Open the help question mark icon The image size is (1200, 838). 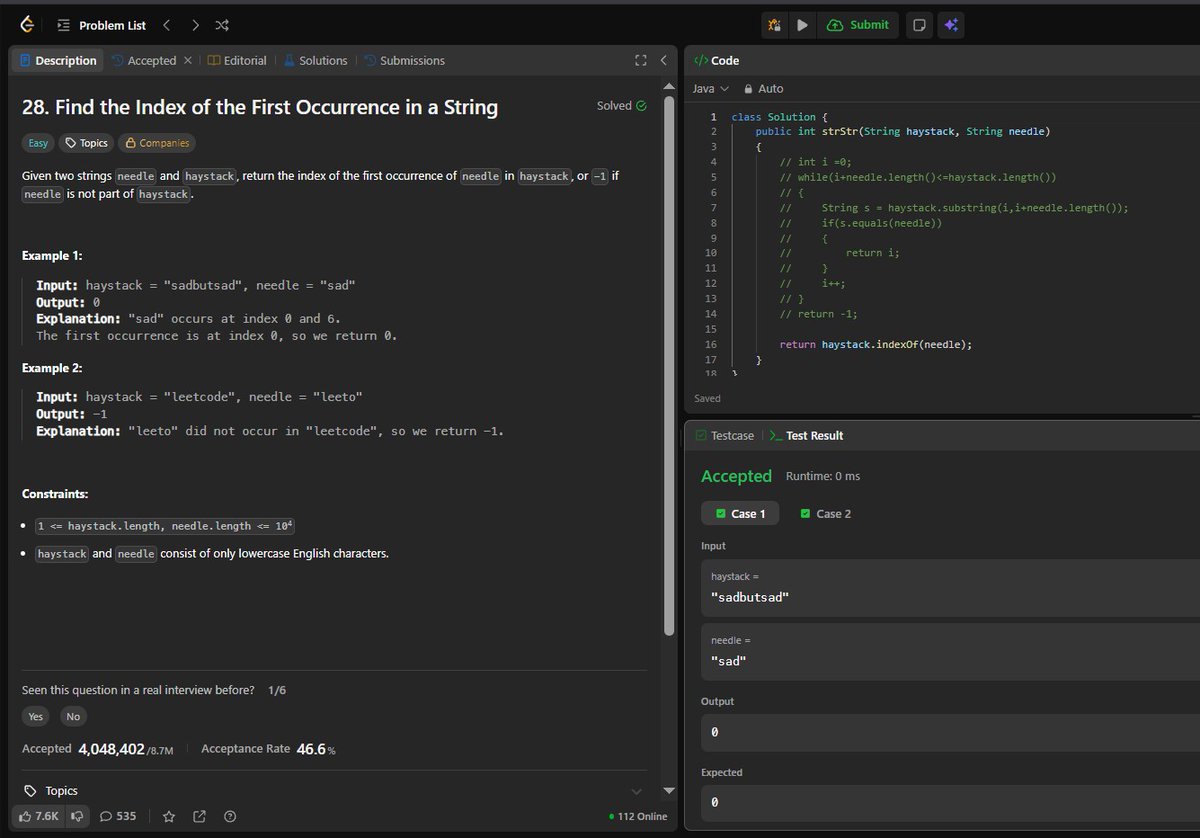[x=230, y=816]
